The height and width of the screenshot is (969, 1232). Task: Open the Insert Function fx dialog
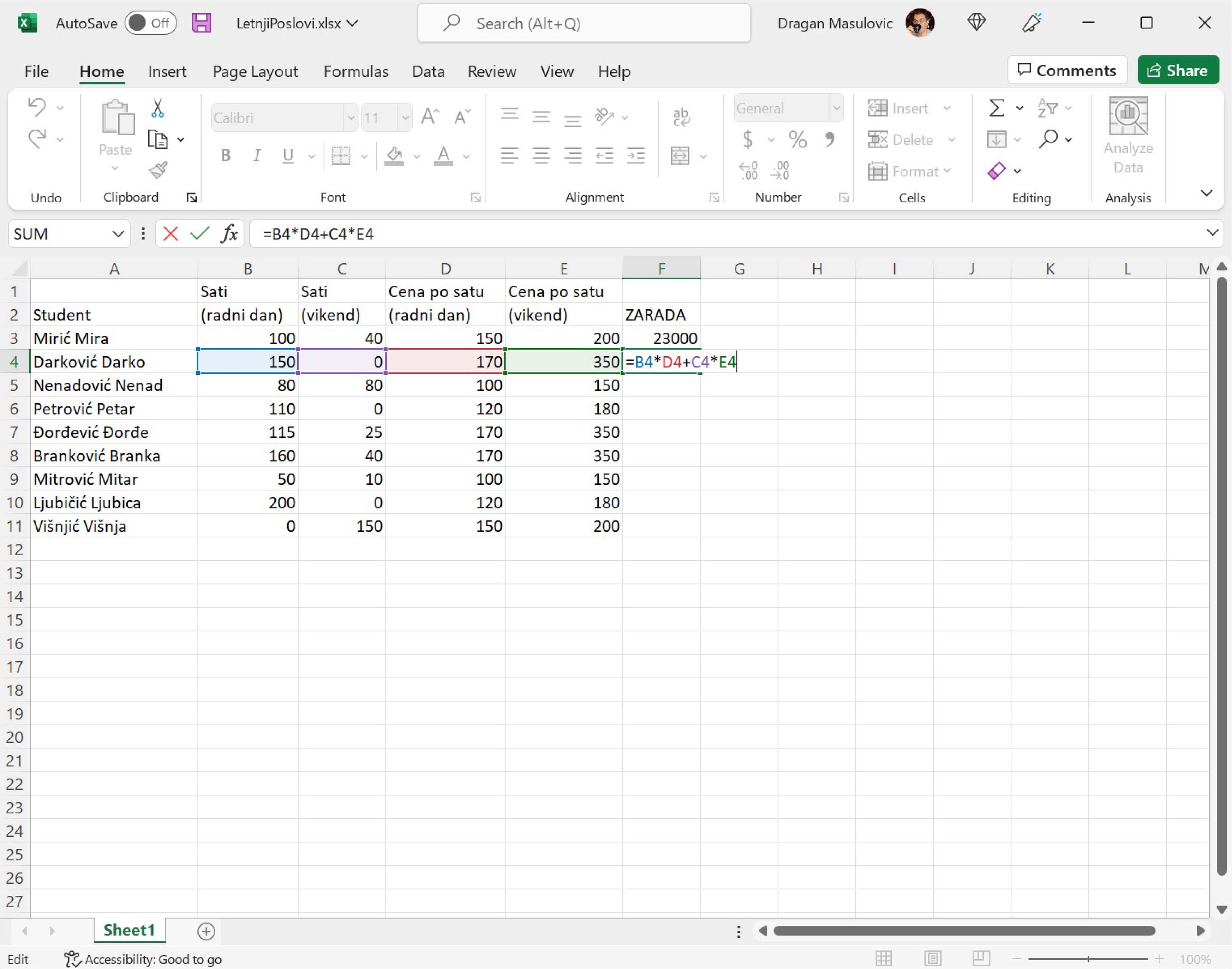click(229, 234)
